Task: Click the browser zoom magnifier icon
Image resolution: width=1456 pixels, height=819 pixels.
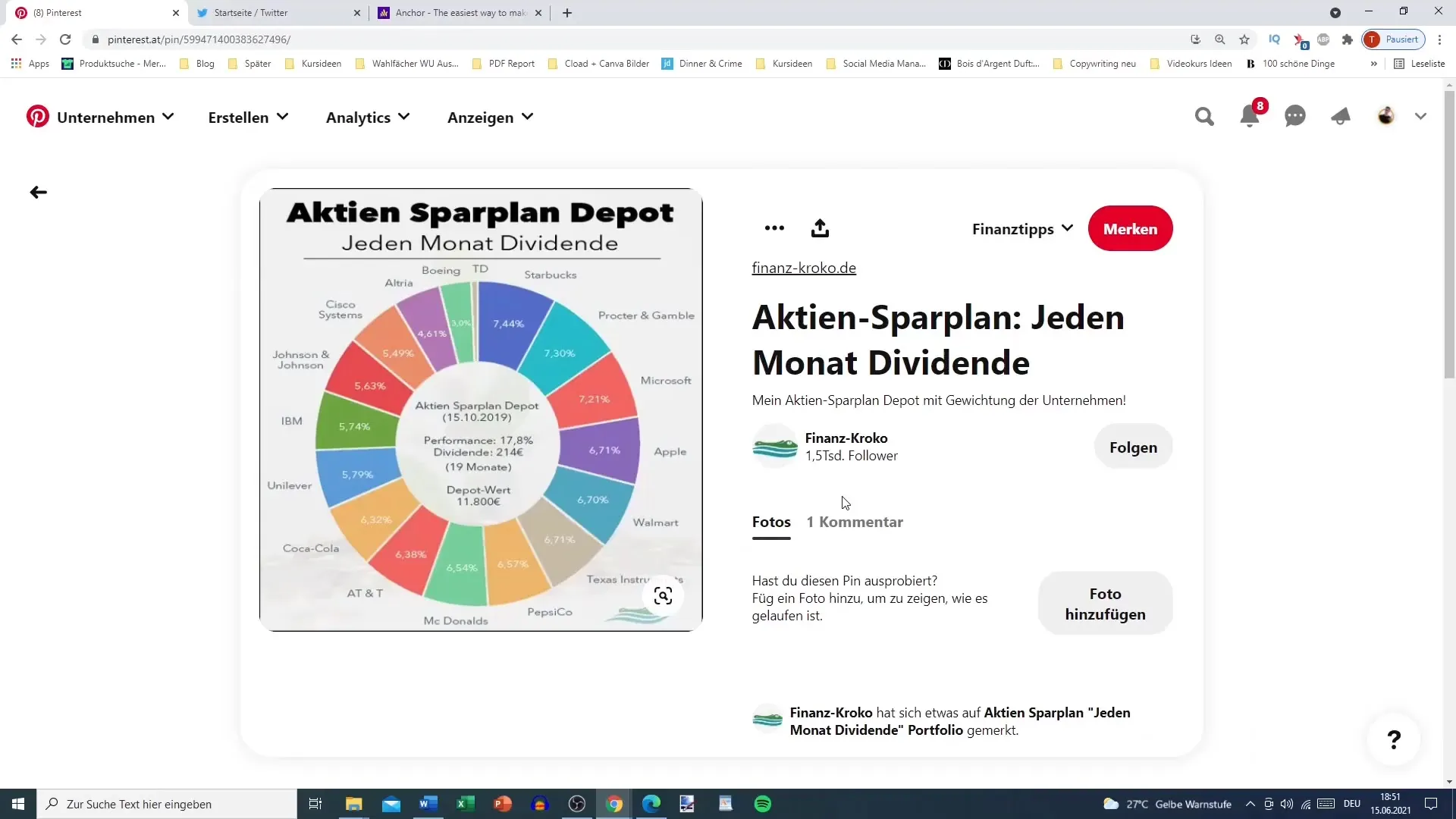Action: (1220, 39)
